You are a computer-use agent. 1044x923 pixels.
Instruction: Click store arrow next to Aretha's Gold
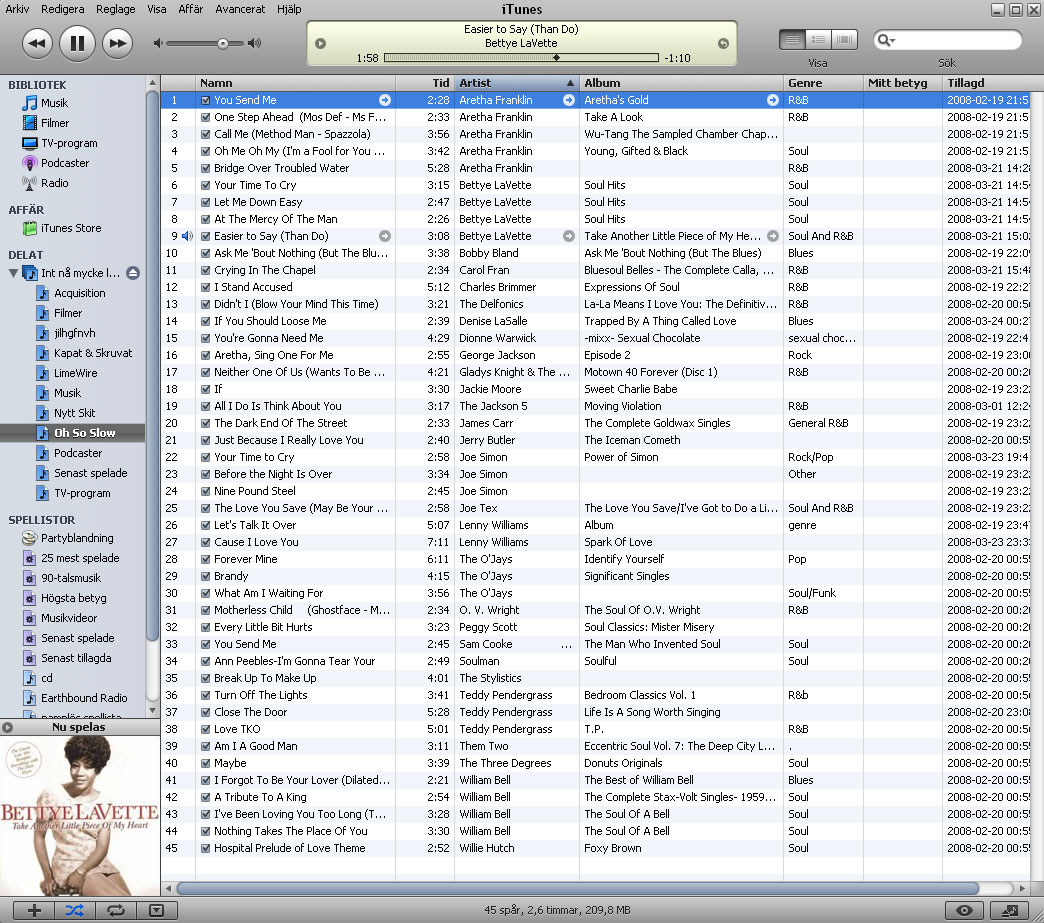click(772, 100)
